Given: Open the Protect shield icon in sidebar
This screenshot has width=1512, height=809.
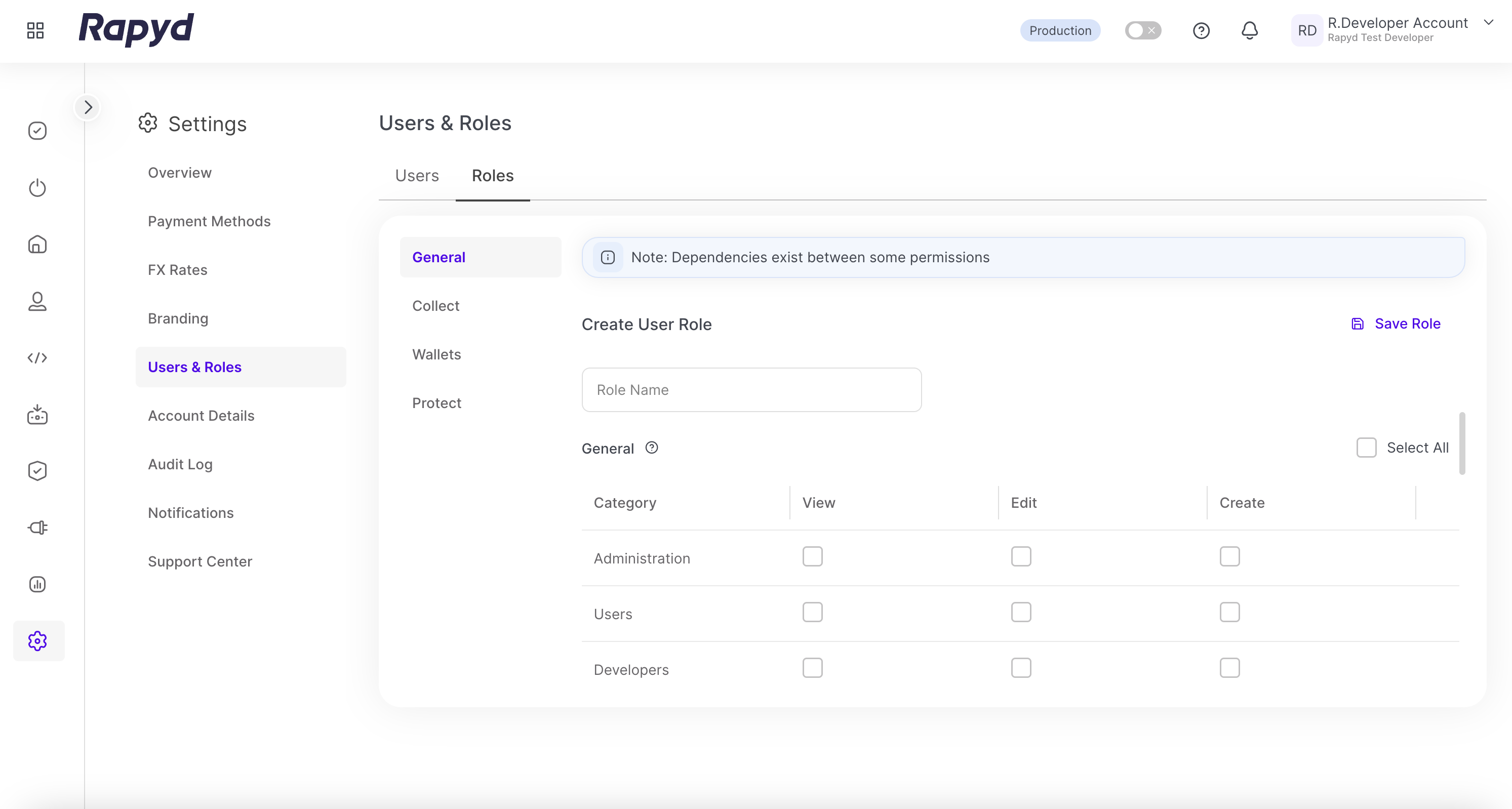Looking at the screenshot, I should 37,470.
